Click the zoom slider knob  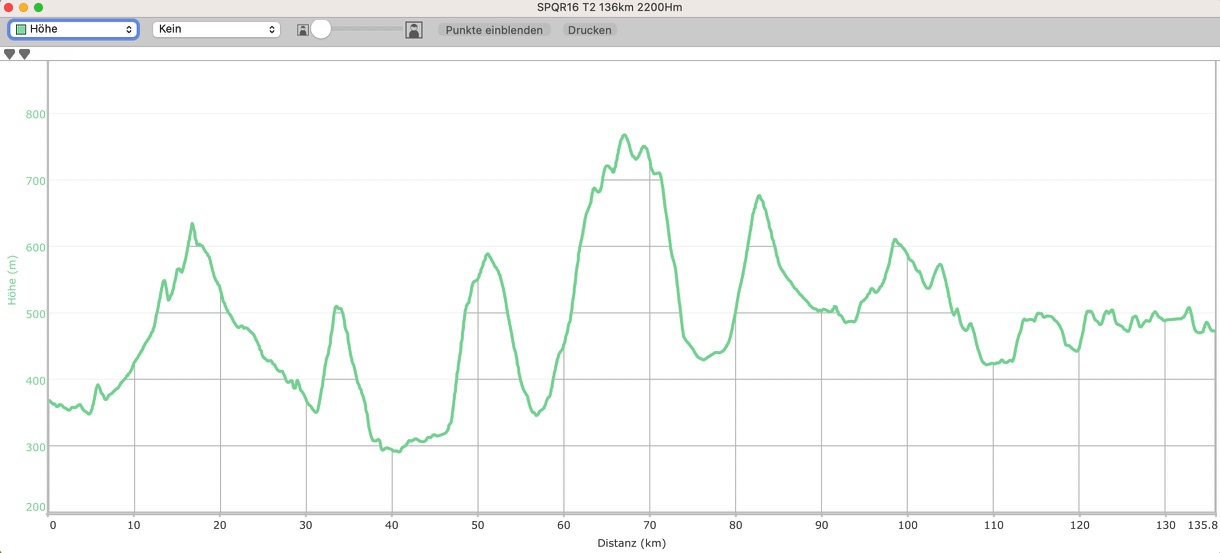pos(321,30)
